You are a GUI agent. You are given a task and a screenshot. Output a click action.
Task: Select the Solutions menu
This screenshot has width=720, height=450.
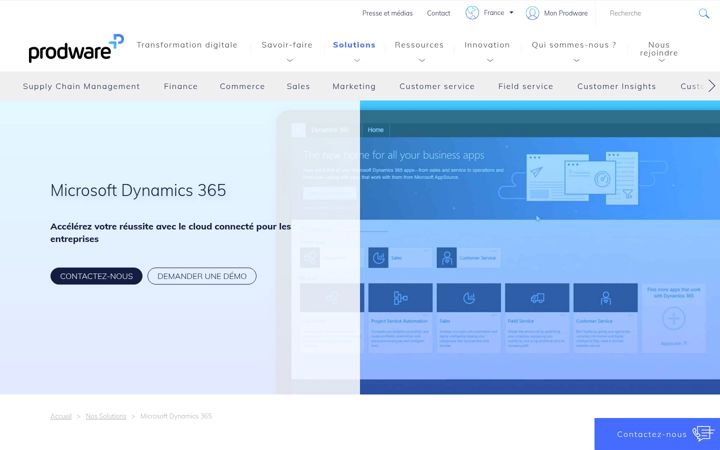pyautogui.click(x=354, y=45)
